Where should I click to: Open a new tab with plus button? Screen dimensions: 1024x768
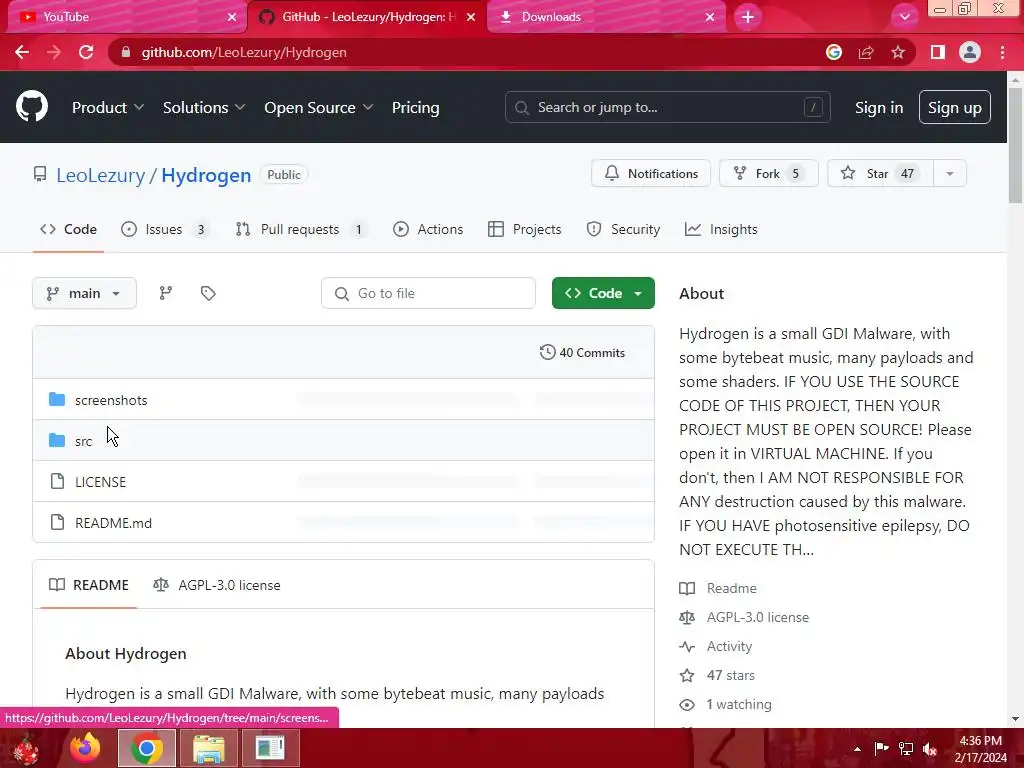(x=748, y=17)
